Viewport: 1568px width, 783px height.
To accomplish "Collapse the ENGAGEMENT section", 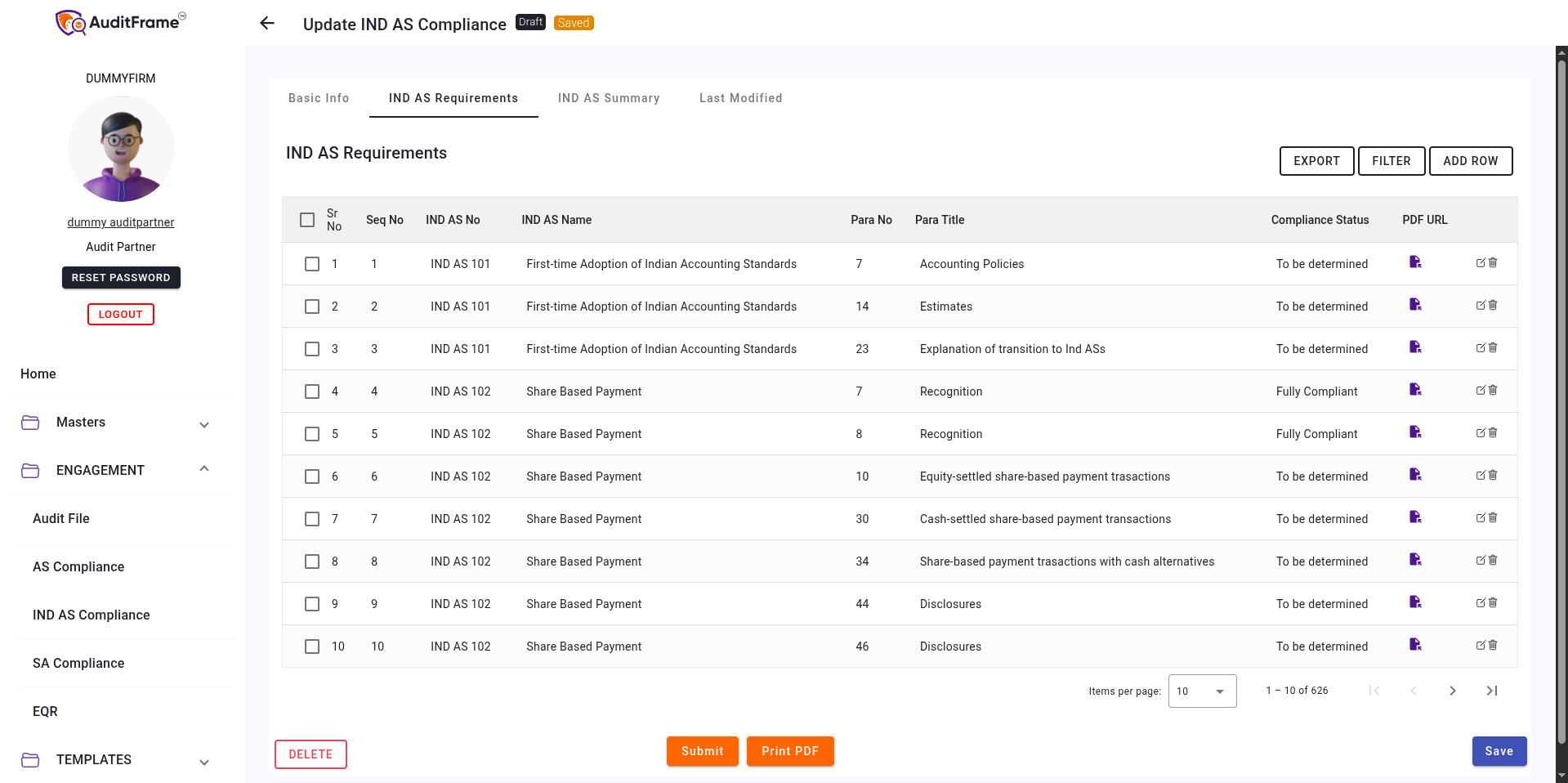I will coord(204,470).
